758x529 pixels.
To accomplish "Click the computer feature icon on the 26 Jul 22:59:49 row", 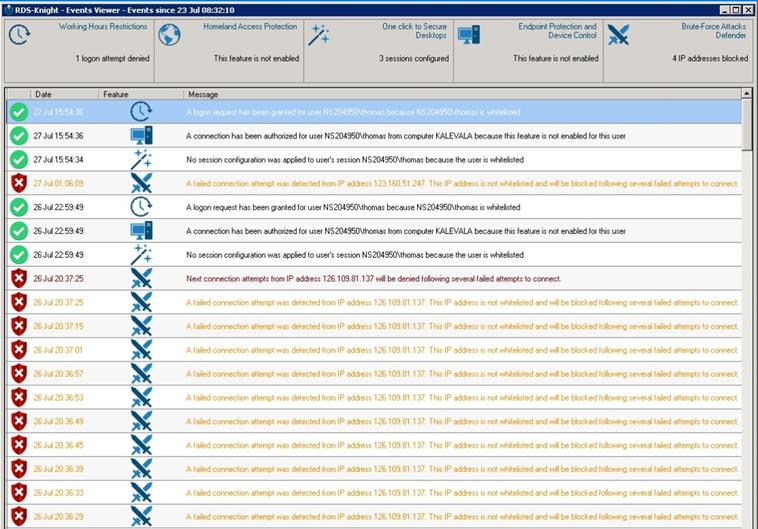I will [141, 231].
